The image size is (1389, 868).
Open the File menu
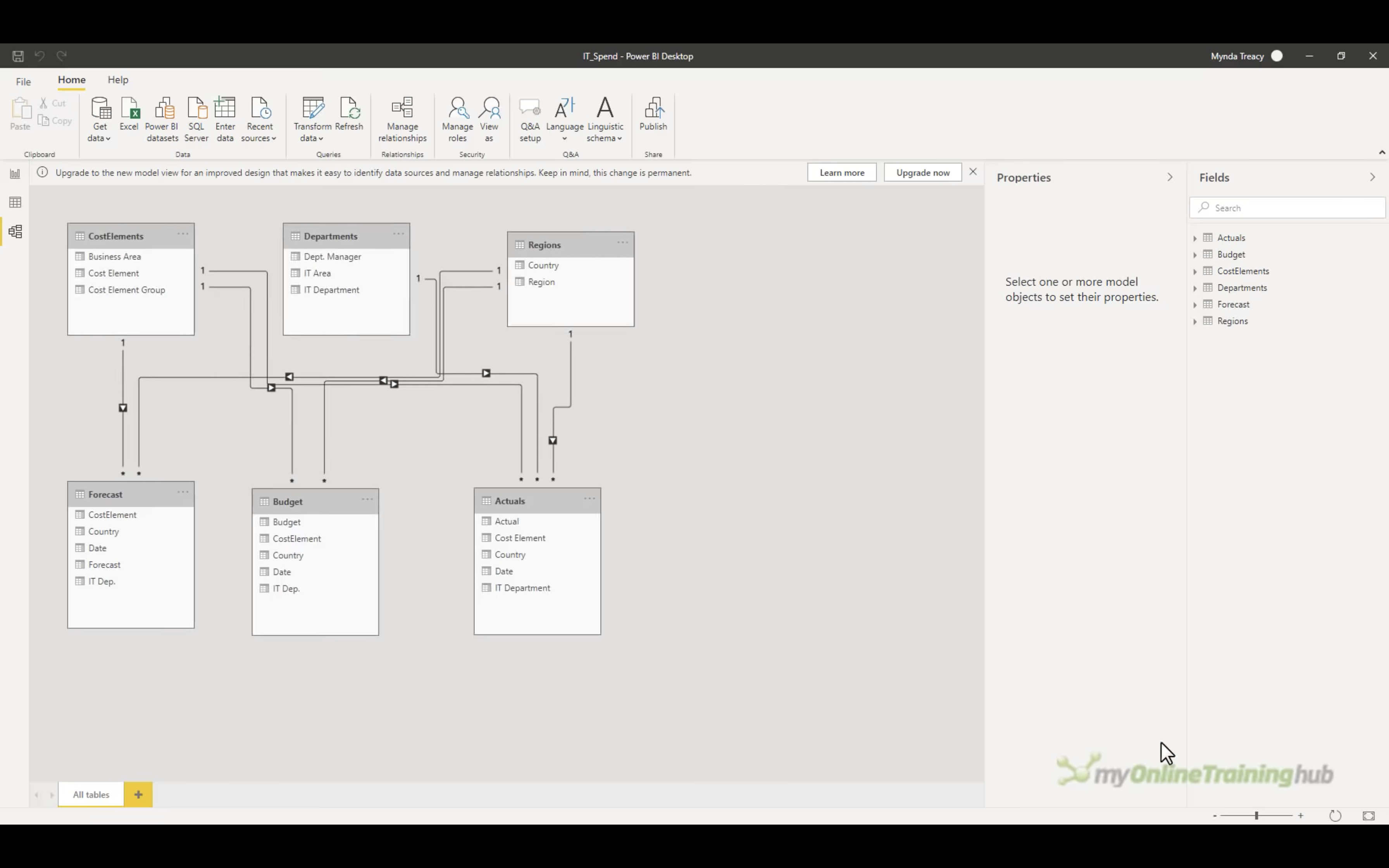[x=23, y=81]
